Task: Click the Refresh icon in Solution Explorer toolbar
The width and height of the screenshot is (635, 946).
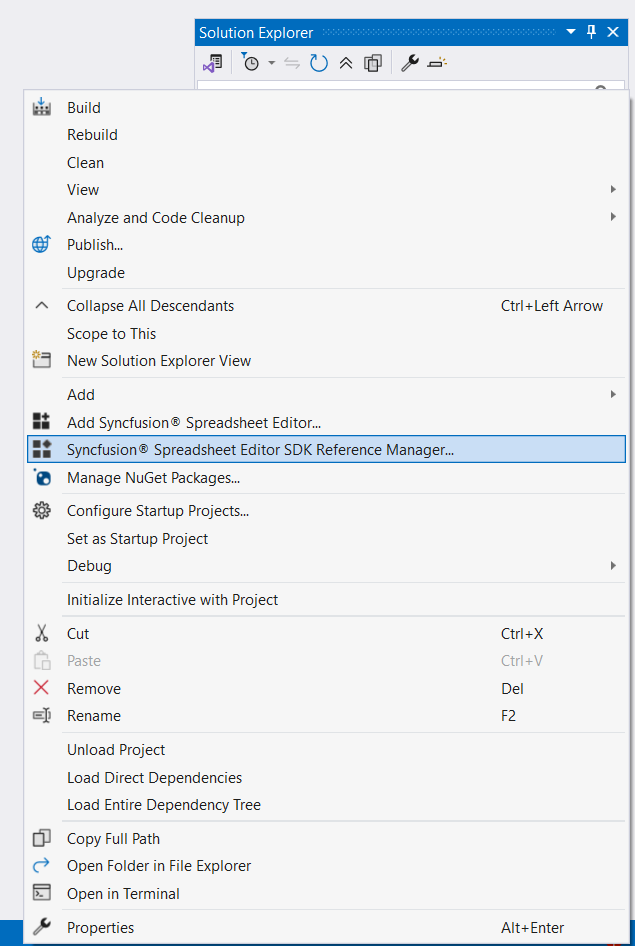Action: pyautogui.click(x=317, y=62)
